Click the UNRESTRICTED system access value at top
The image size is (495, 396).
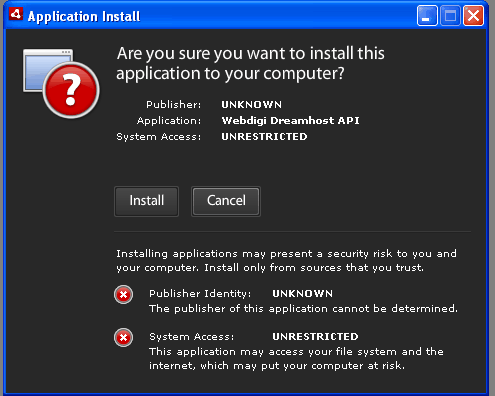[x=264, y=136]
